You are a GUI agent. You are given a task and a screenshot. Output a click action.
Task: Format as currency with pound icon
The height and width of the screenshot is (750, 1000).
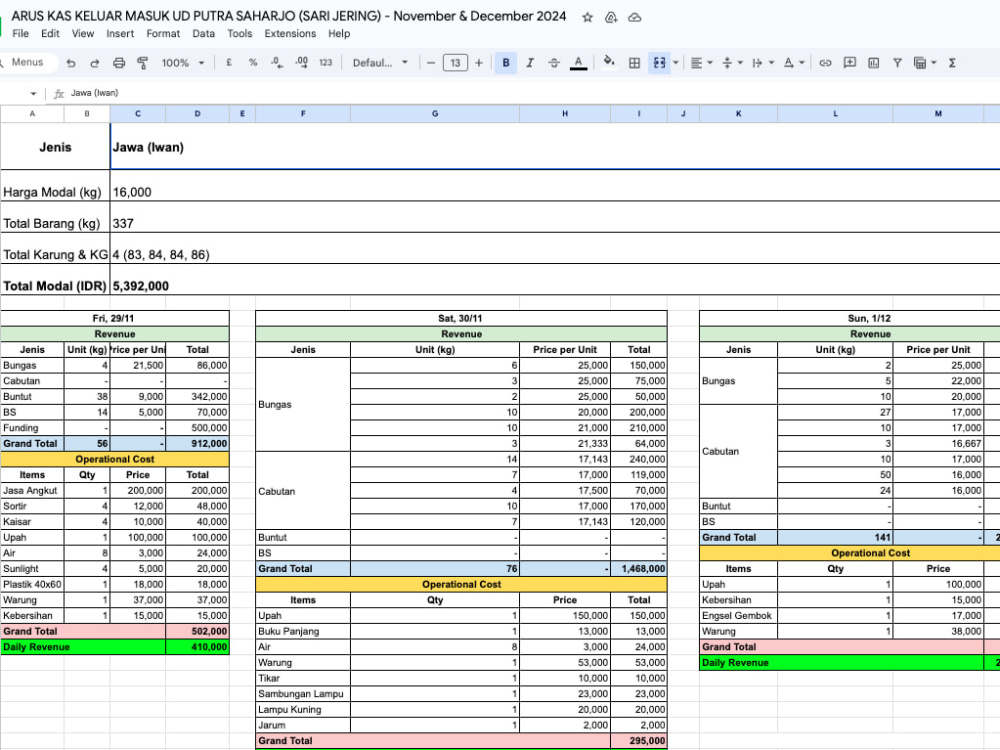(x=229, y=62)
